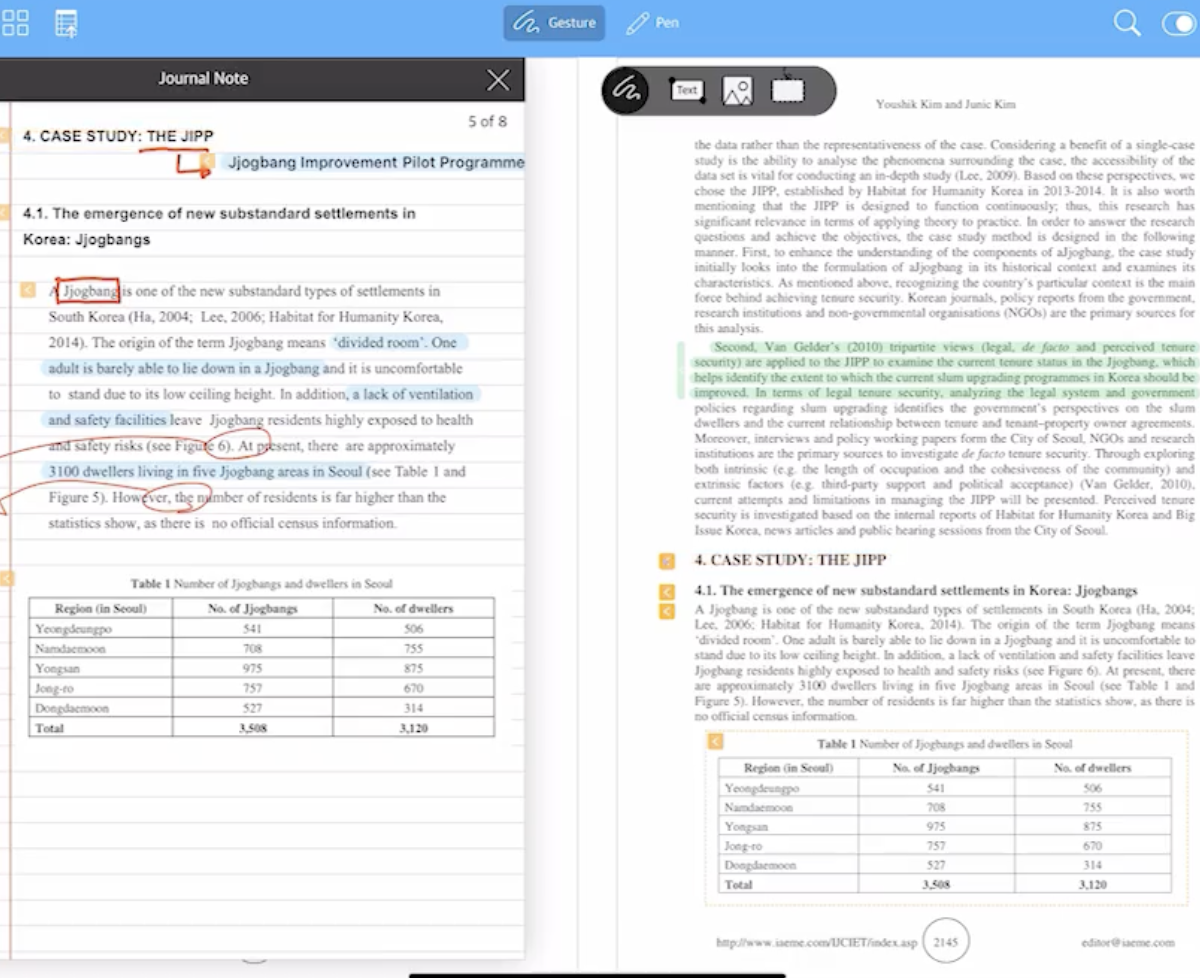Click '3,120' total in Journal Note table
The height and width of the screenshot is (978, 1200).
(413, 728)
